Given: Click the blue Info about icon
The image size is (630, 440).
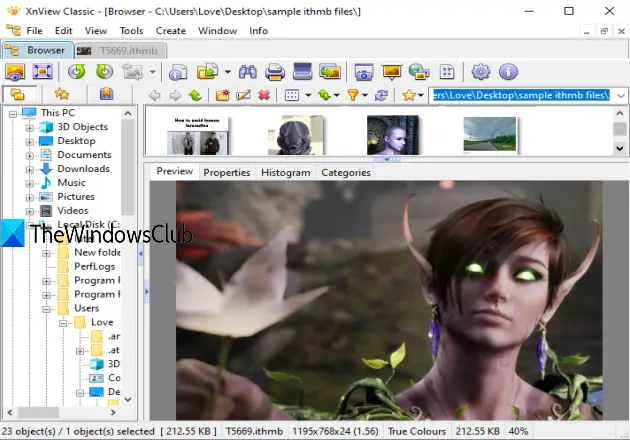Looking at the screenshot, I should tap(508, 72).
